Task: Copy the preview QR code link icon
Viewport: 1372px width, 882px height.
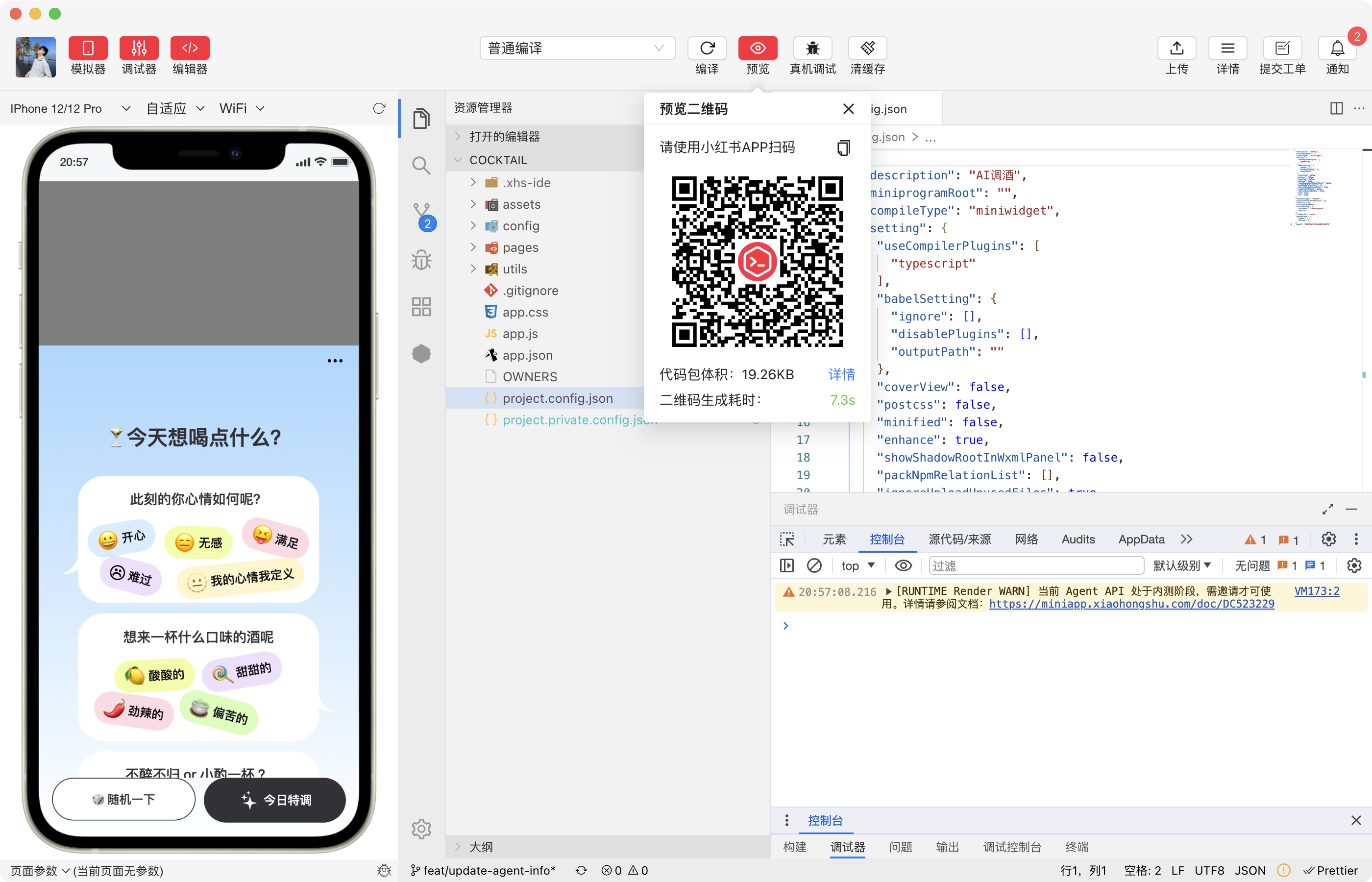Action: tap(843, 148)
